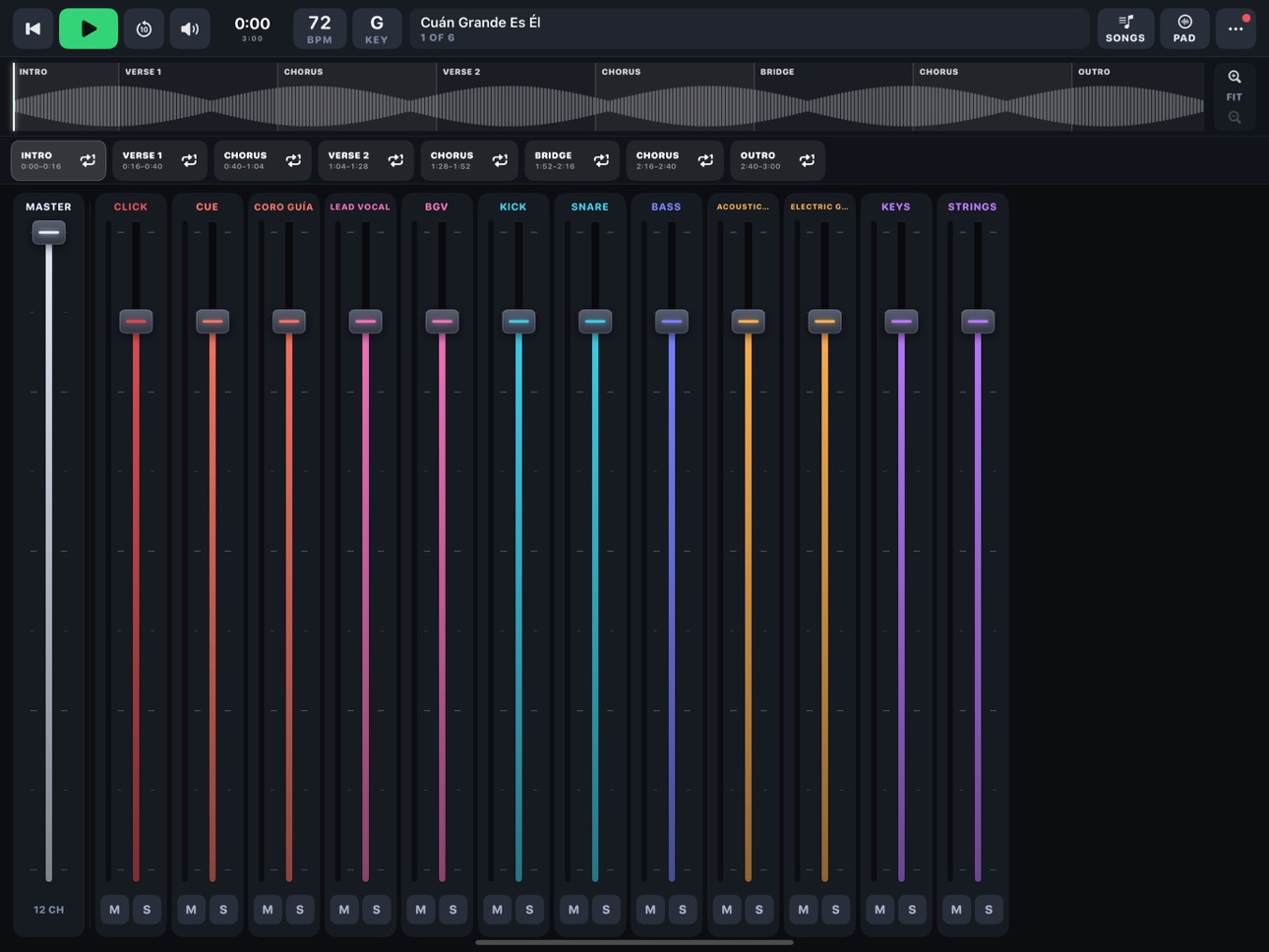Jump to Outro section chip

pos(777,160)
